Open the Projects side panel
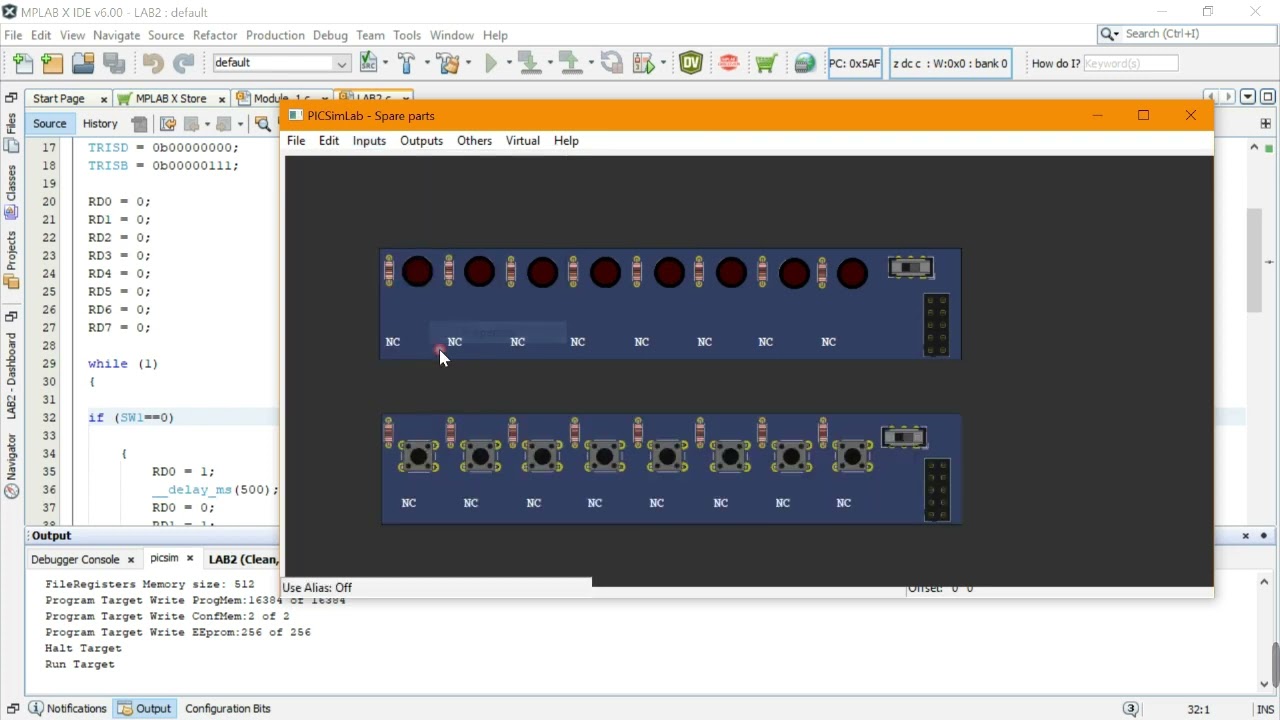 point(11,261)
